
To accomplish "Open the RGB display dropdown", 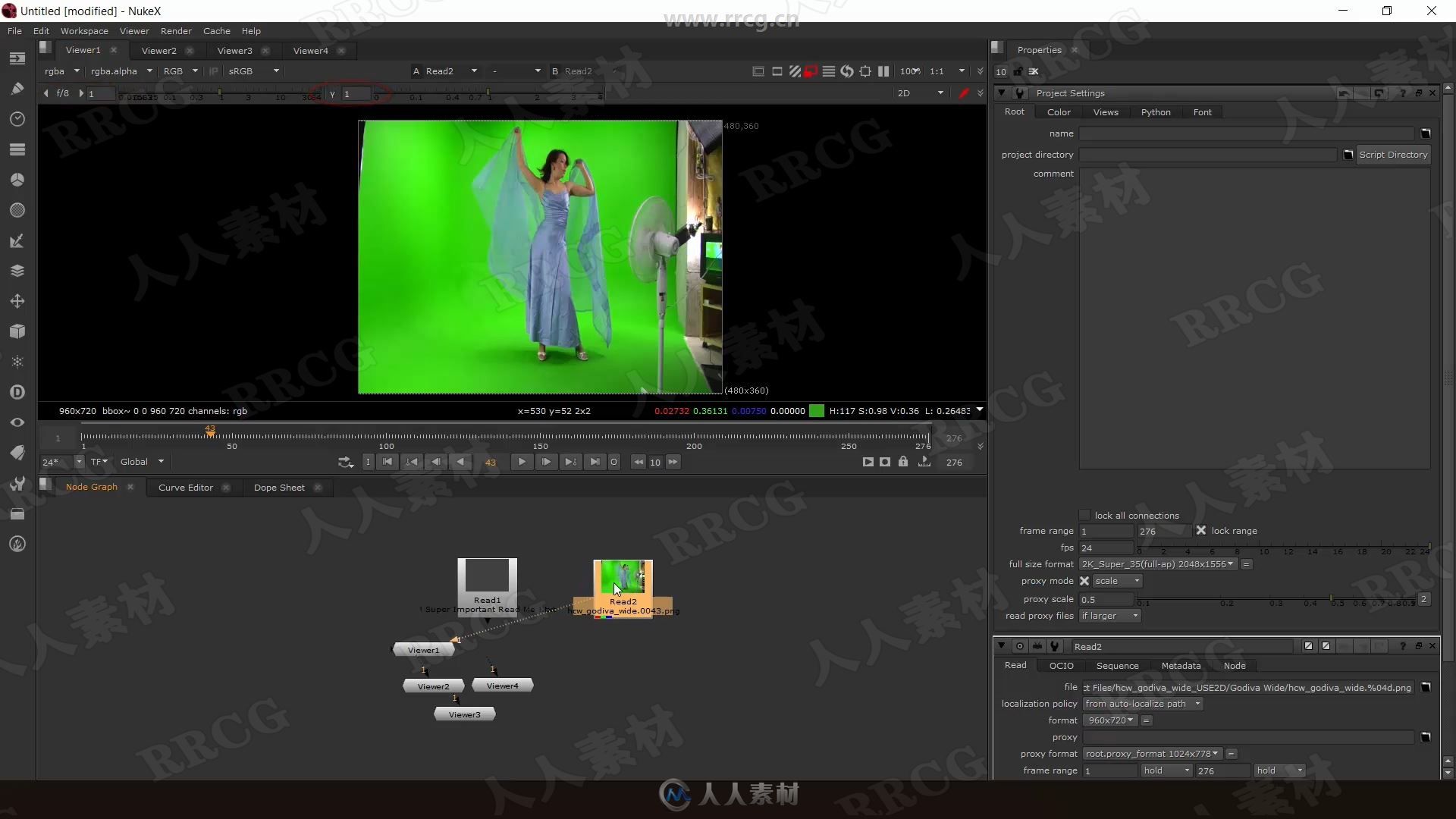I will coord(180,71).
